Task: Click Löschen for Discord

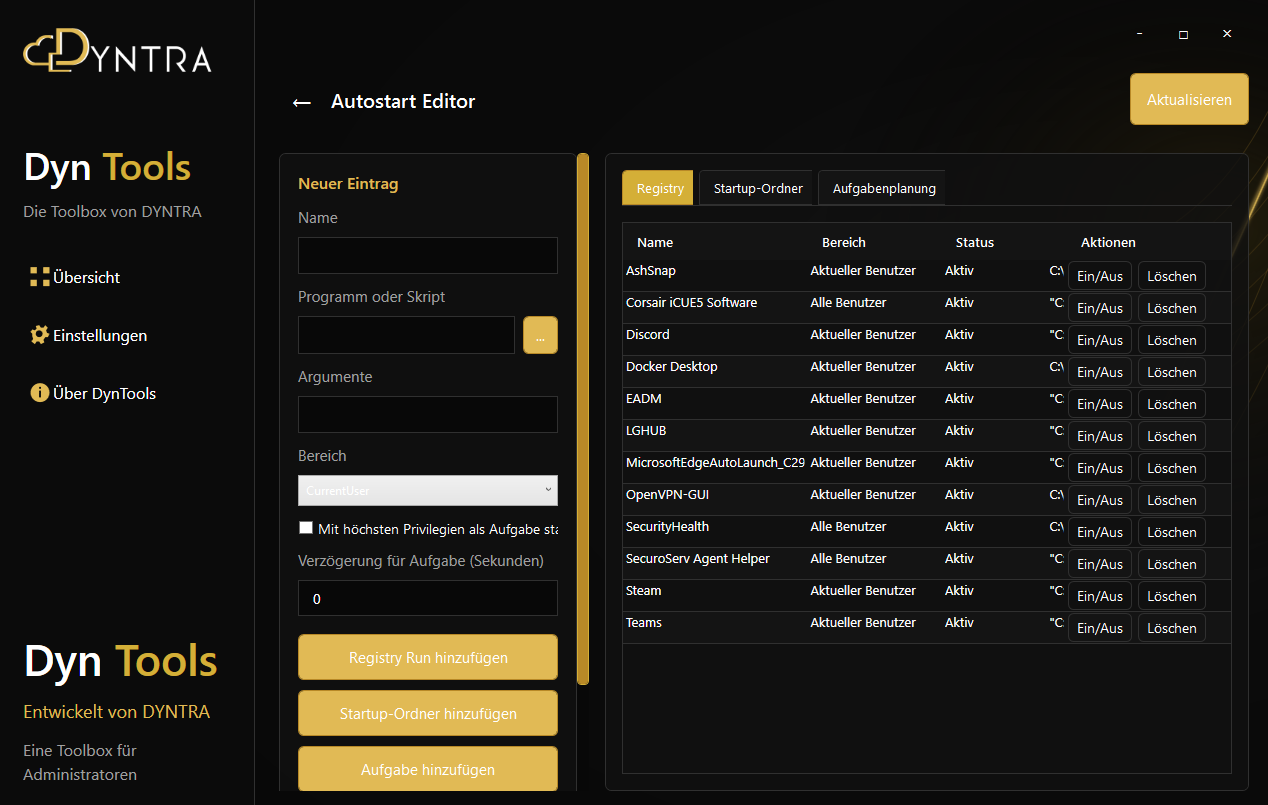Action: coord(1172,340)
